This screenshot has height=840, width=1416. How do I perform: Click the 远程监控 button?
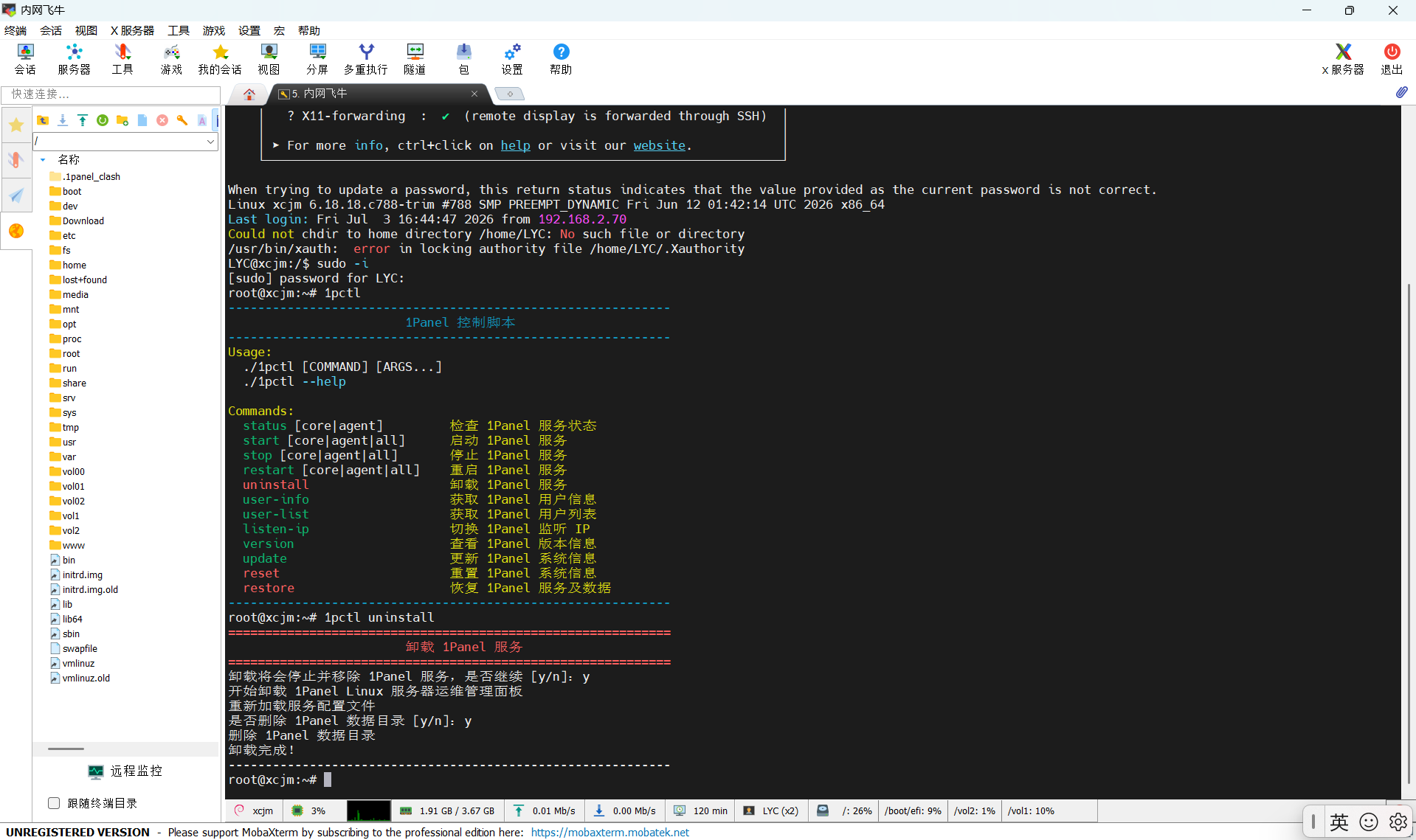click(x=125, y=771)
